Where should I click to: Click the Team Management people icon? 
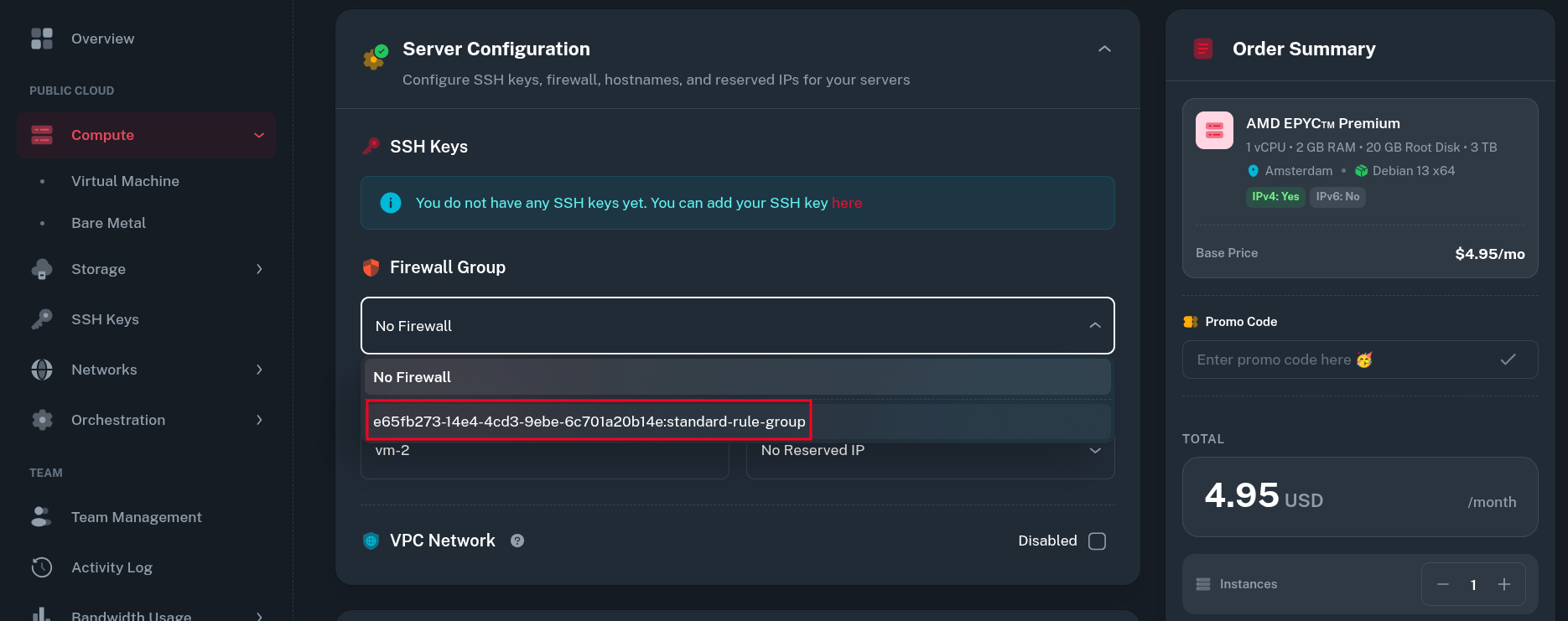(x=42, y=517)
